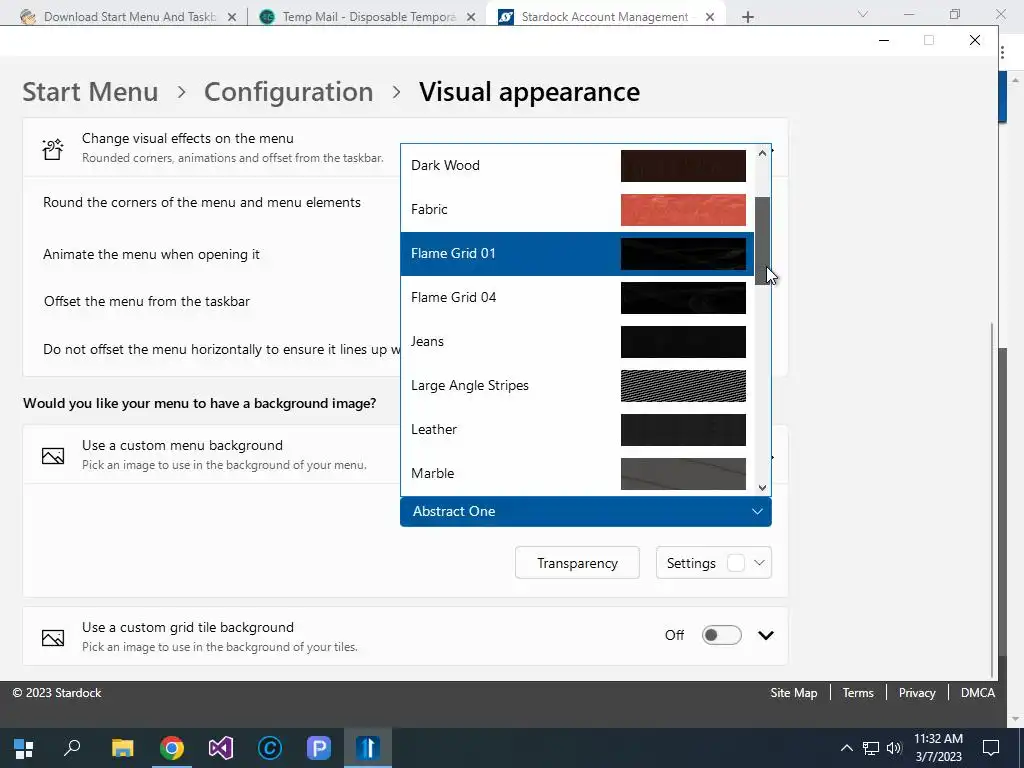The width and height of the screenshot is (1024, 768).
Task: Click the Fabric red texture thumbnail
Action: tap(683, 210)
